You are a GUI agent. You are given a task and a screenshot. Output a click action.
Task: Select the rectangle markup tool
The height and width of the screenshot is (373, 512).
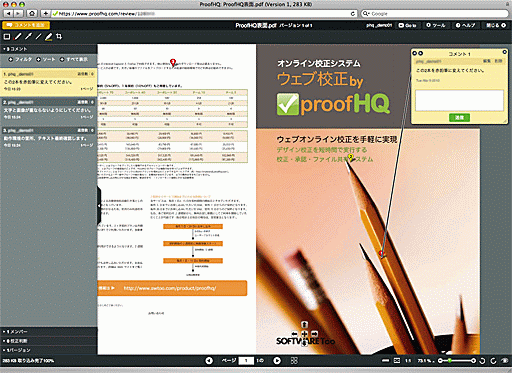(7, 37)
